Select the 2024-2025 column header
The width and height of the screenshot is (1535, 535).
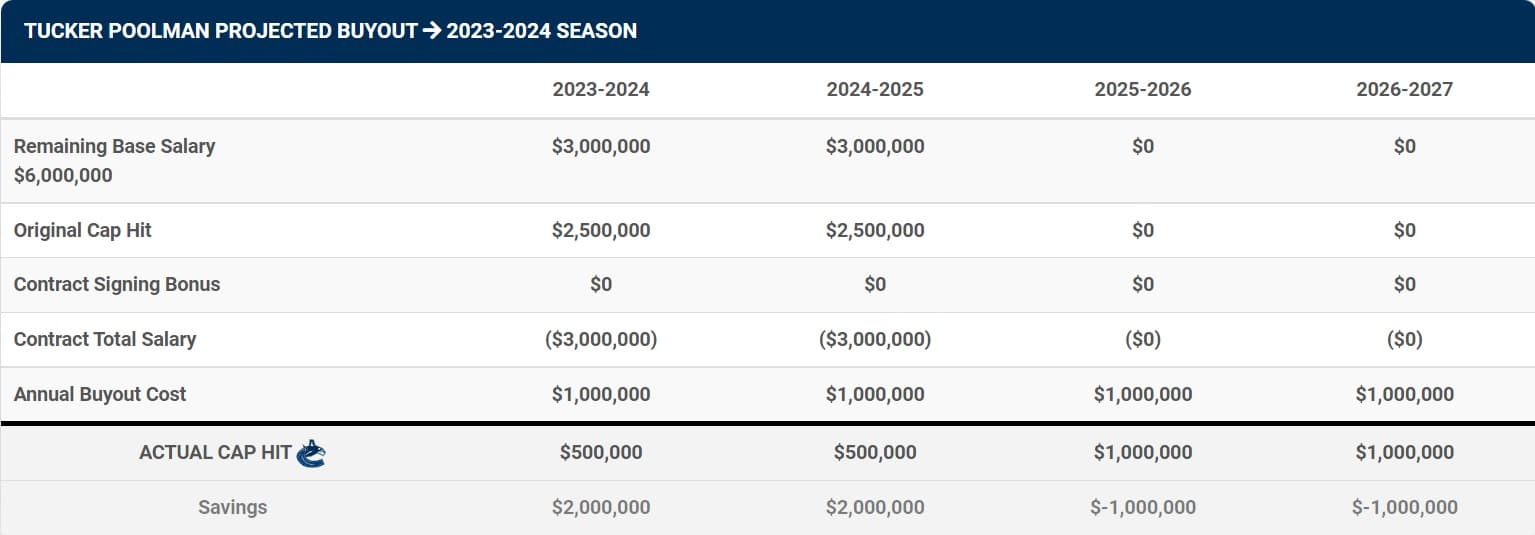[875, 89]
